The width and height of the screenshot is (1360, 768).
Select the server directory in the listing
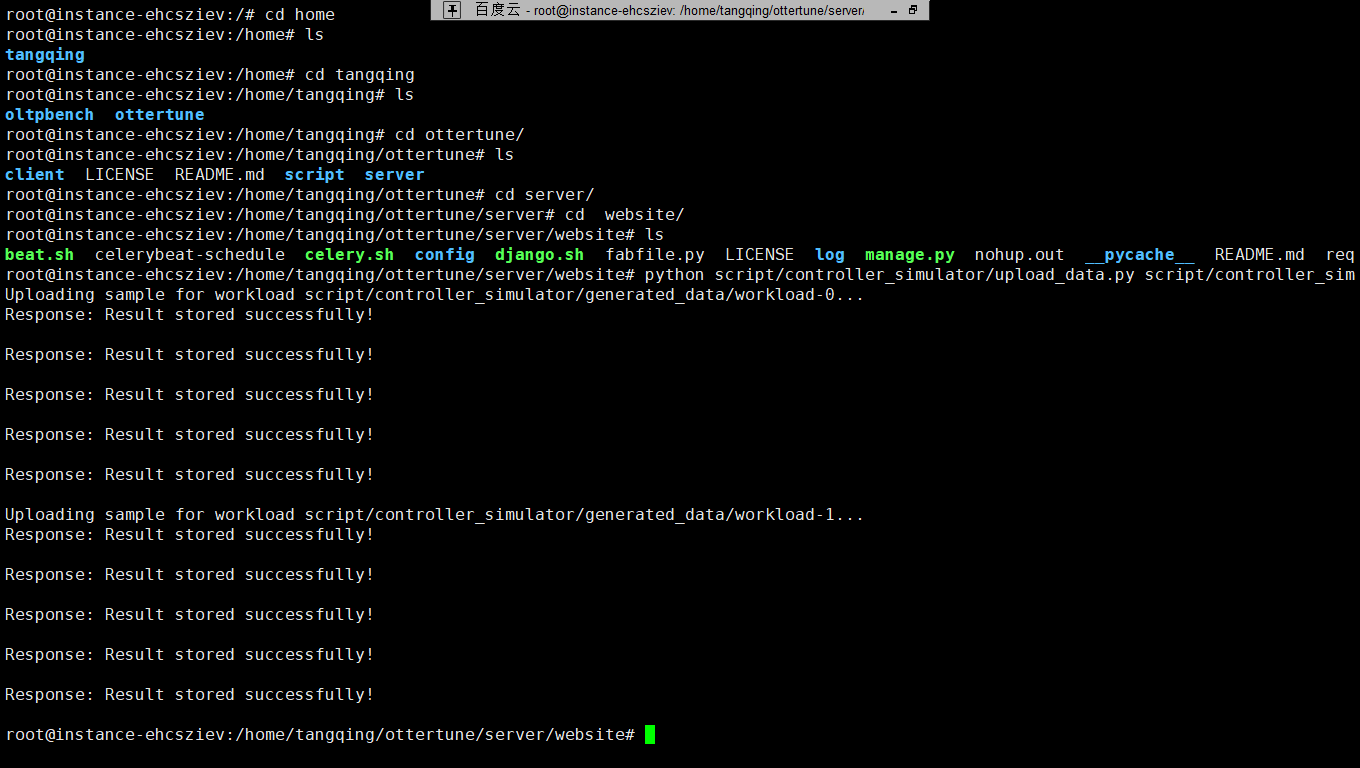click(394, 174)
